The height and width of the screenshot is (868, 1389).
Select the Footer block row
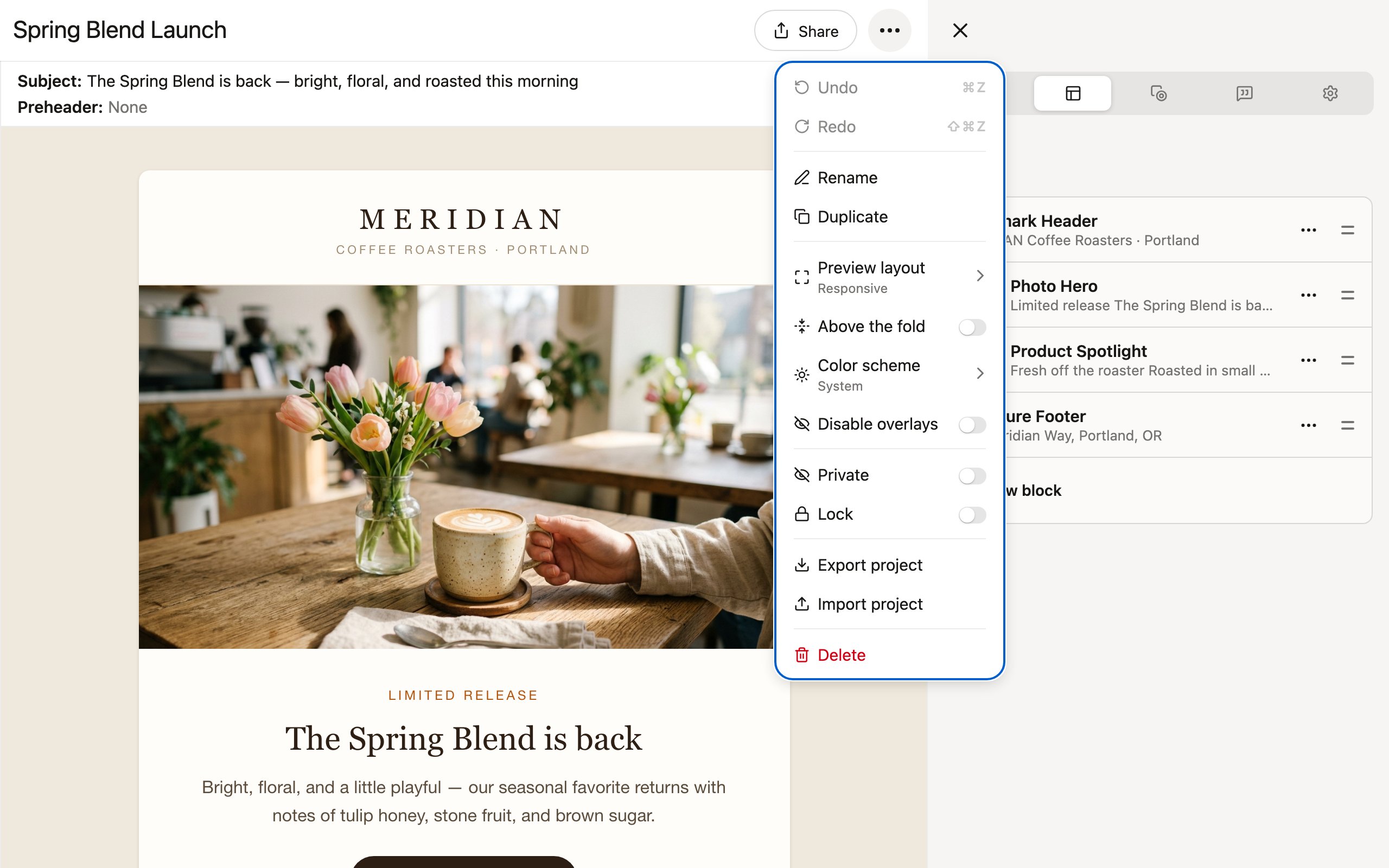point(1188,425)
